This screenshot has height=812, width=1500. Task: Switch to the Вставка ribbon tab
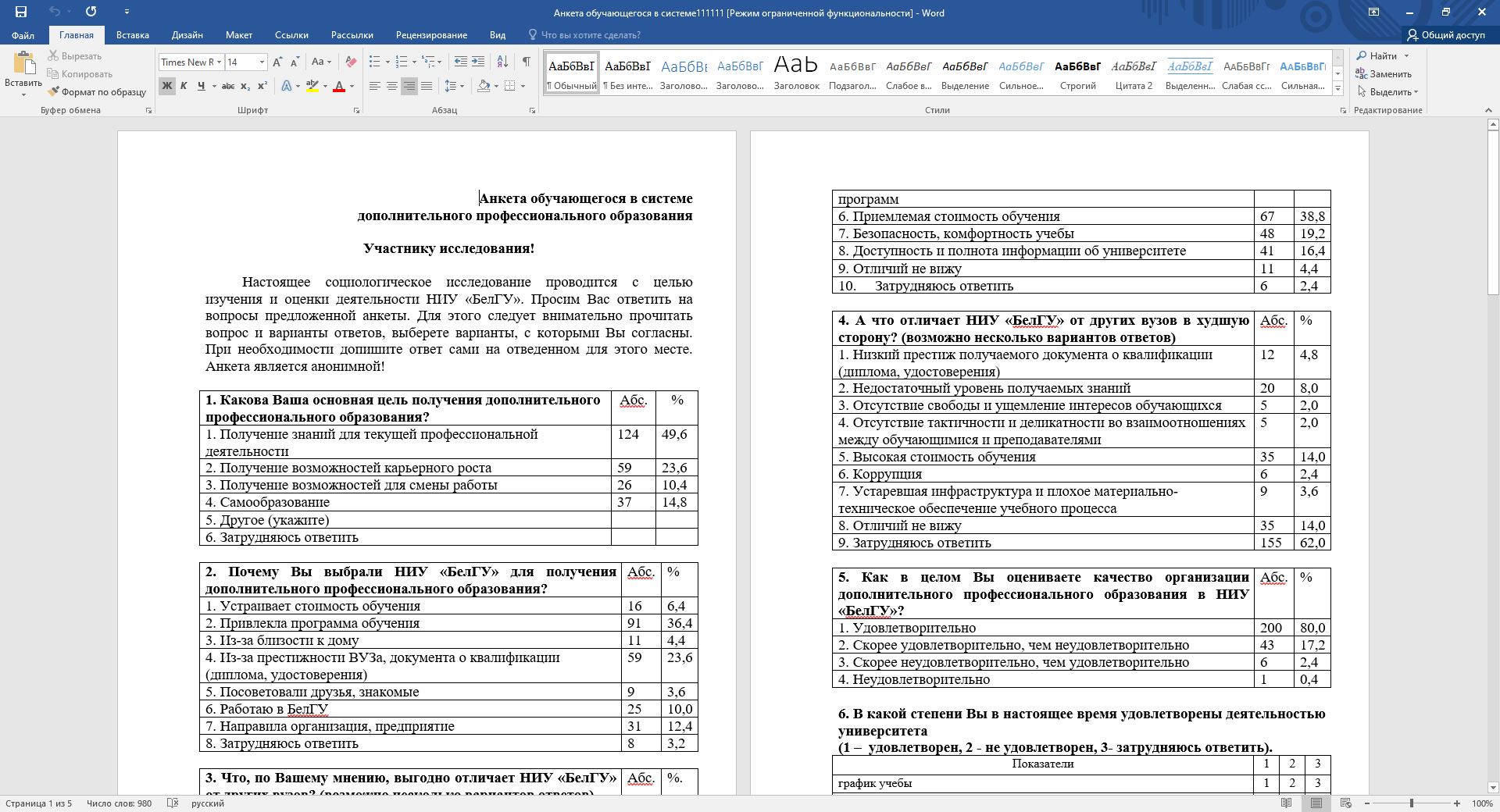coord(133,35)
